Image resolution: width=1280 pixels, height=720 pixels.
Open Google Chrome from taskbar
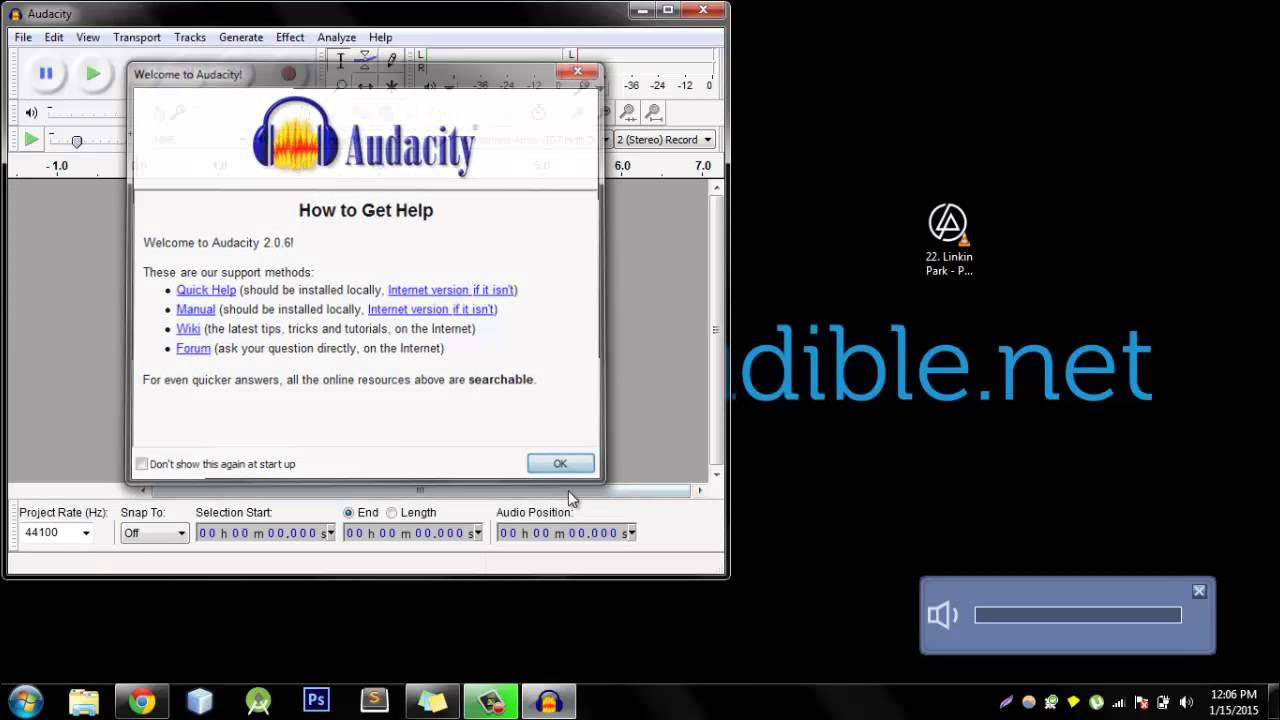coord(142,701)
